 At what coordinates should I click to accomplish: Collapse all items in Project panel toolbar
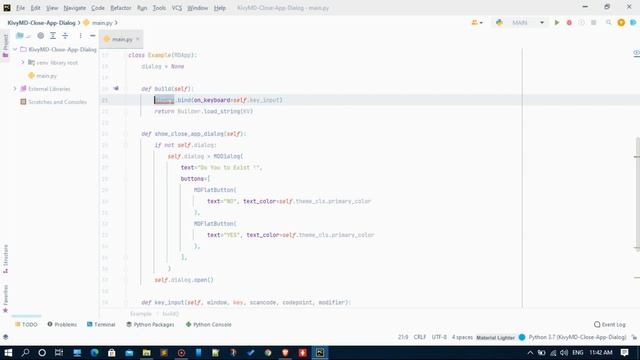(x=65, y=36)
